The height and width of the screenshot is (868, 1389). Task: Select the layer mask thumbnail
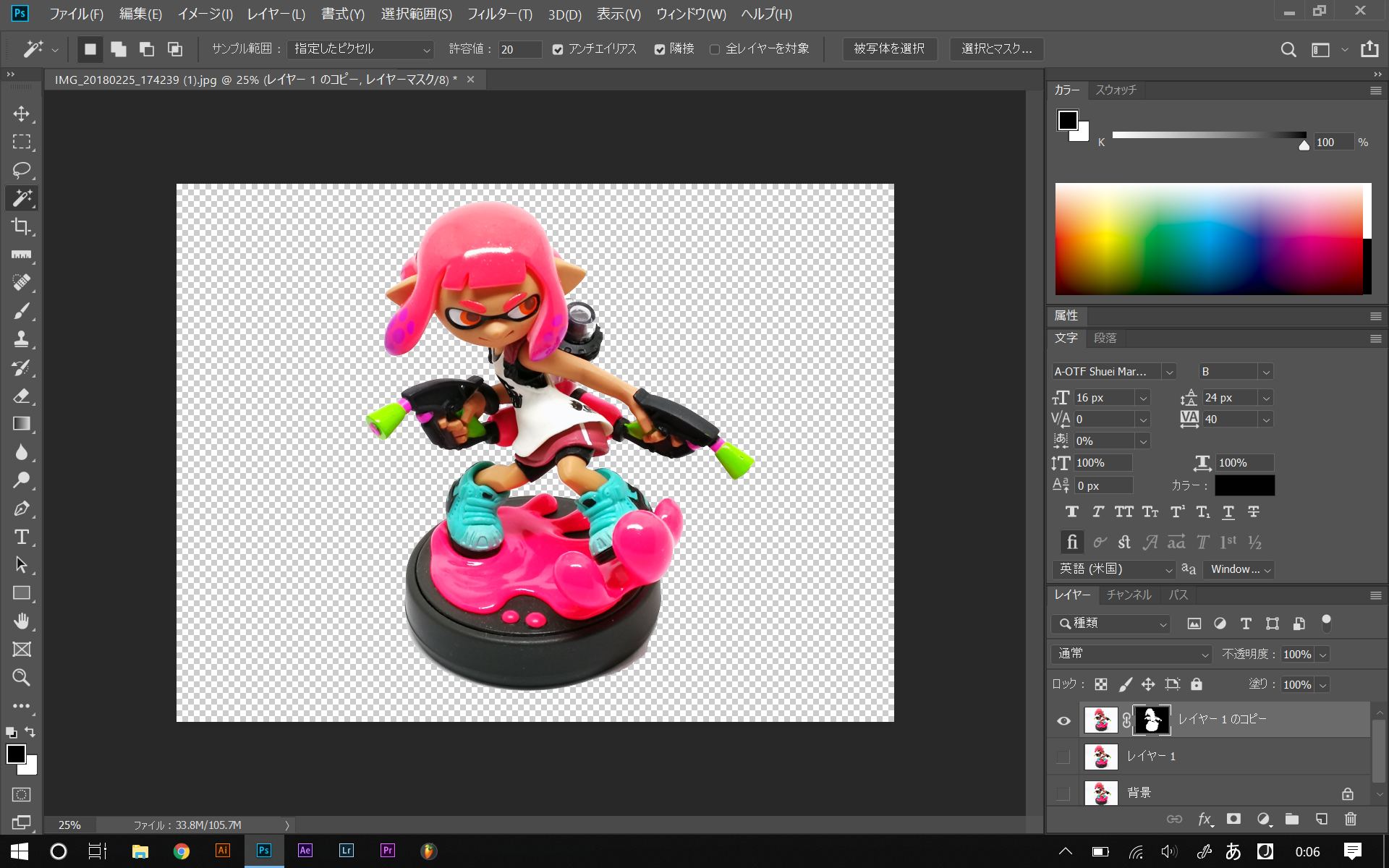[x=1152, y=720]
